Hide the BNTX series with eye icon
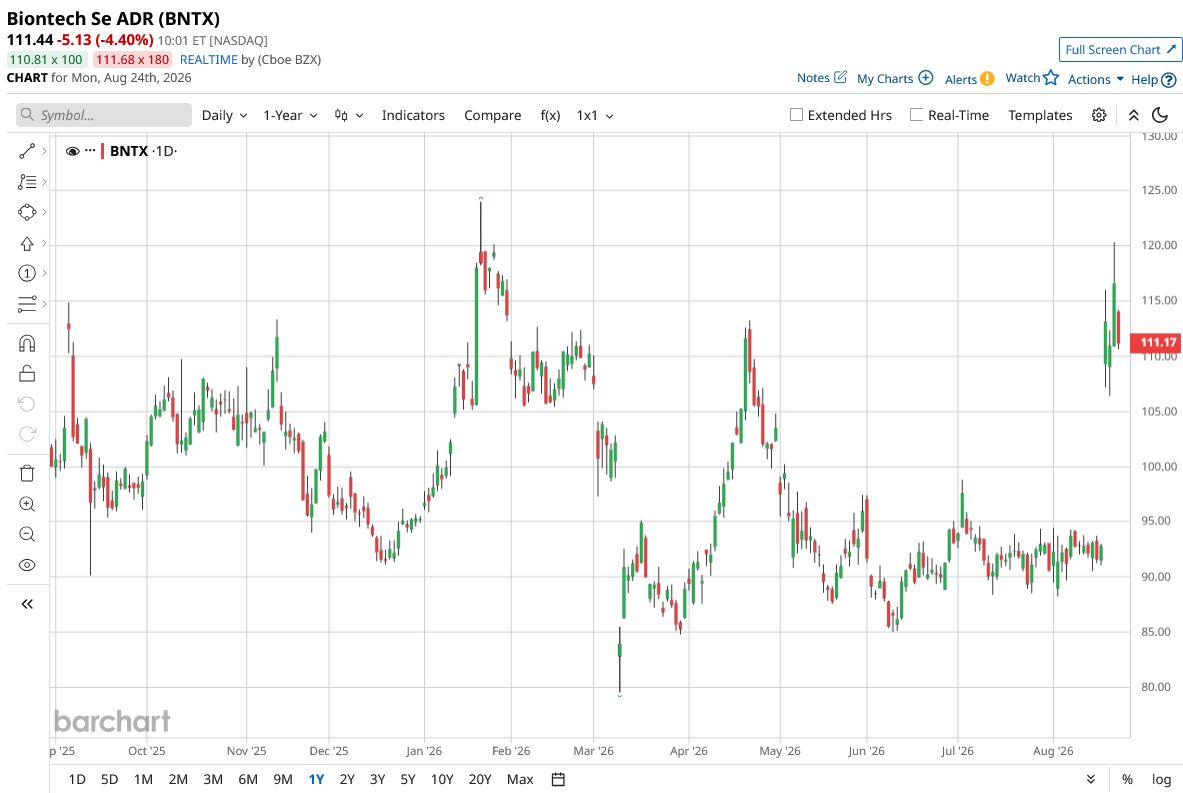This screenshot has width=1183, height=793. pyautogui.click(x=72, y=151)
